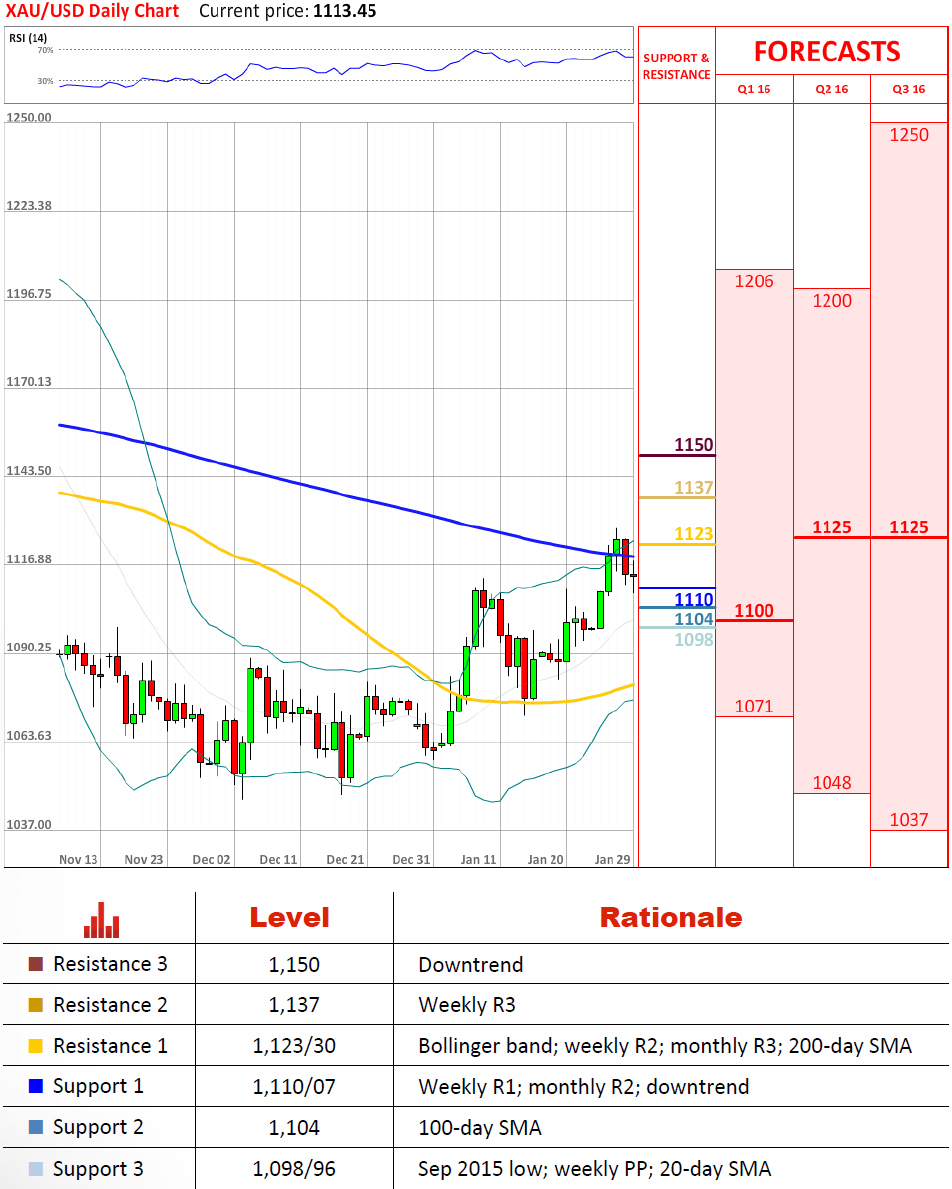Click the Support 3 light-blue color swatch
Image resolution: width=952 pixels, height=1189 pixels.
[36, 1169]
